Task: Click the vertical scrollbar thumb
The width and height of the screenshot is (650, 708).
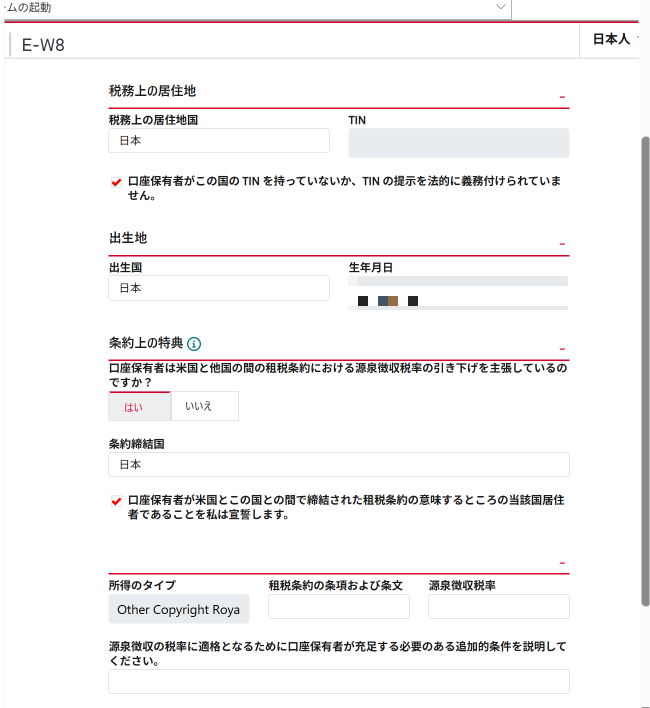Action: pyautogui.click(x=645, y=371)
